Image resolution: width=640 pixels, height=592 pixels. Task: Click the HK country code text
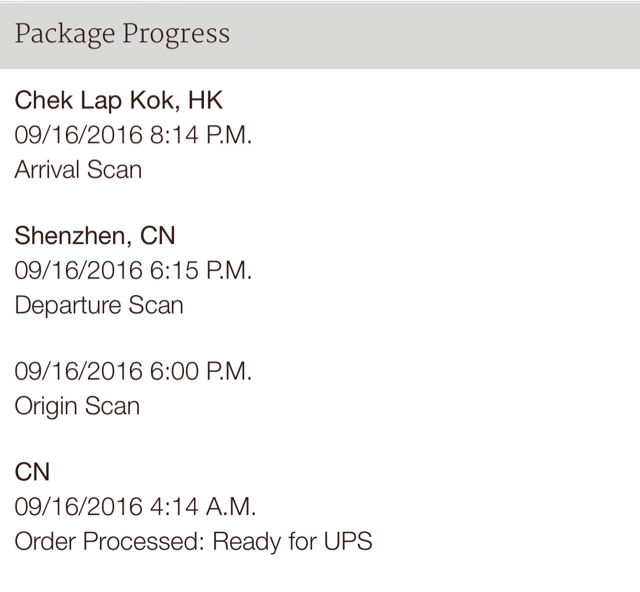tap(205, 100)
